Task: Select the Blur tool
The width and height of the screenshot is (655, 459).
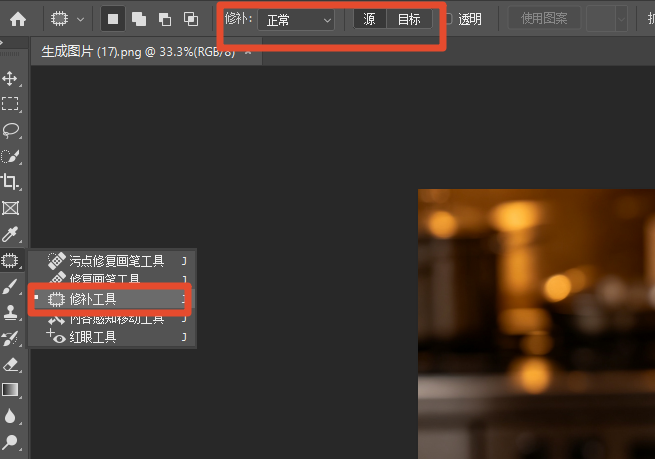Action: pyautogui.click(x=10, y=416)
